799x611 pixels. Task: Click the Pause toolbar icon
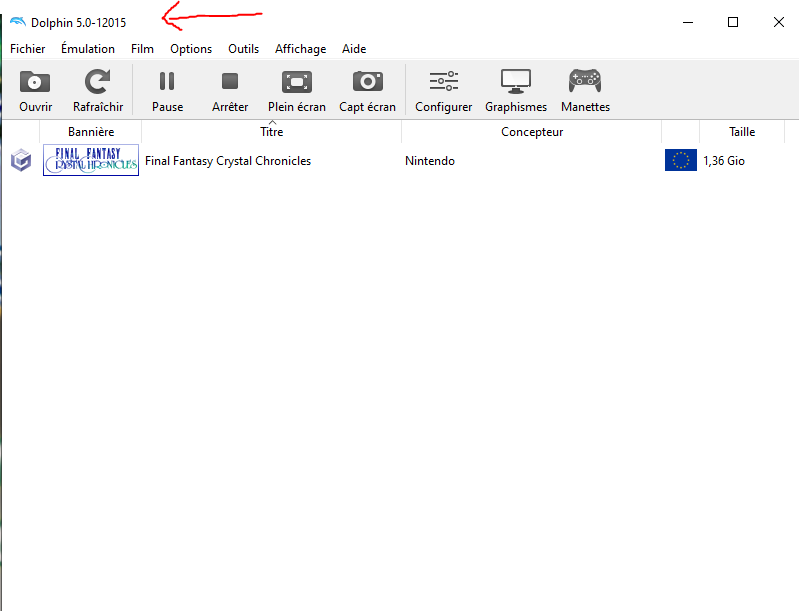tap(167, 82)
